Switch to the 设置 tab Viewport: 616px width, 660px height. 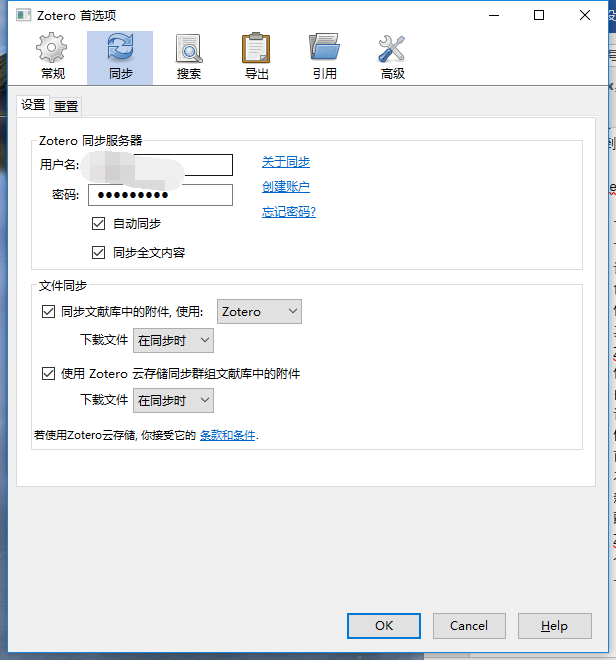pyautogui.click(x=33, y=105)
